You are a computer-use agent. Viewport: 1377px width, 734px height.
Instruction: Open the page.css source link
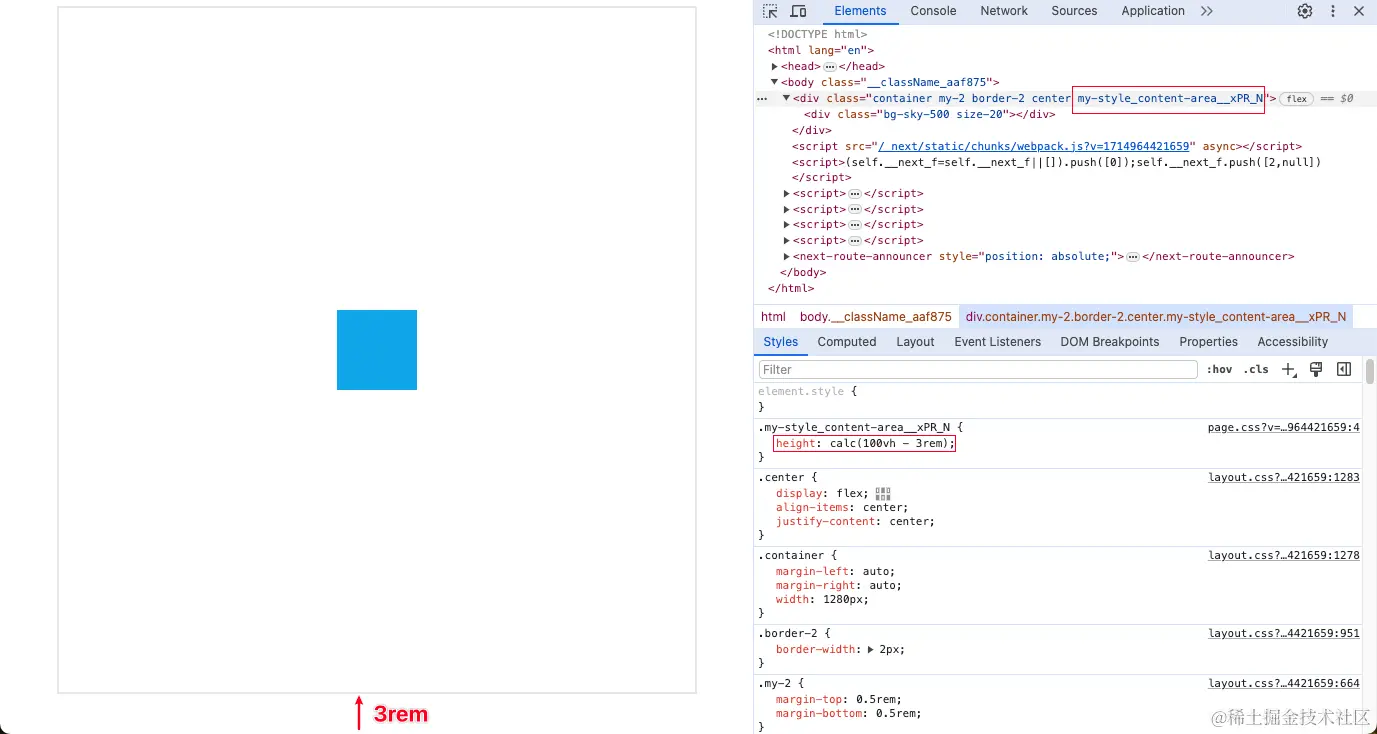pyautogui.click(x=1284, y=428)
